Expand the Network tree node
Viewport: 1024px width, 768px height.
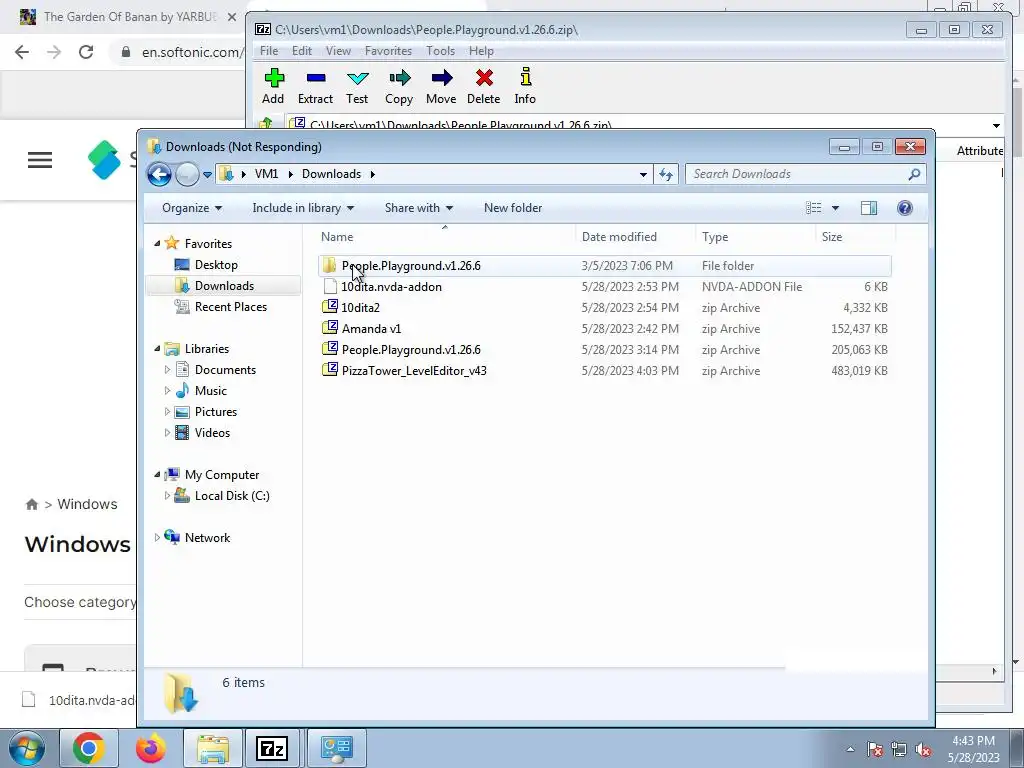coord(157,537)
